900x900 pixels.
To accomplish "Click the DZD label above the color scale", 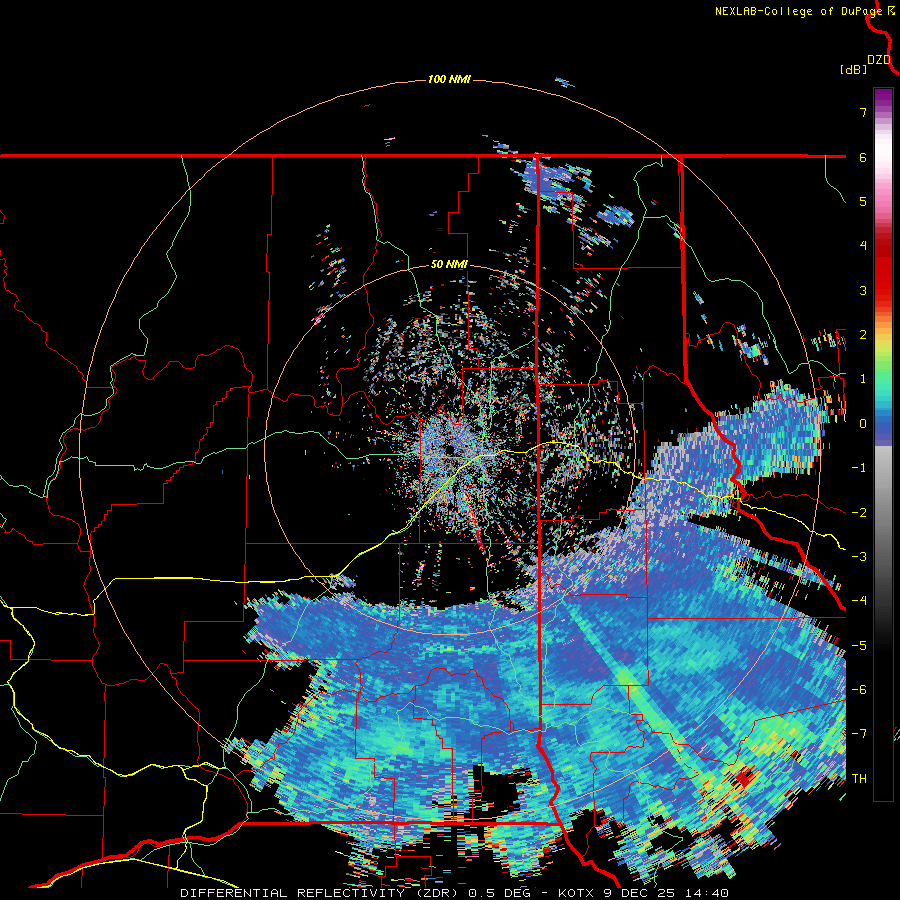I will pos(879,60).
